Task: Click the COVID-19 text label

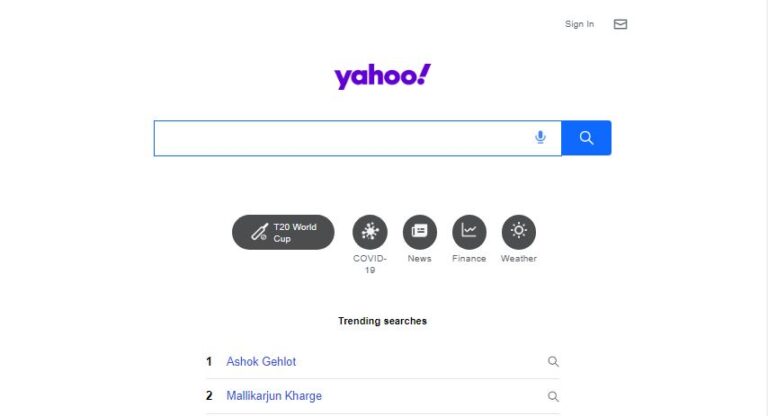Action: [370, 264]
